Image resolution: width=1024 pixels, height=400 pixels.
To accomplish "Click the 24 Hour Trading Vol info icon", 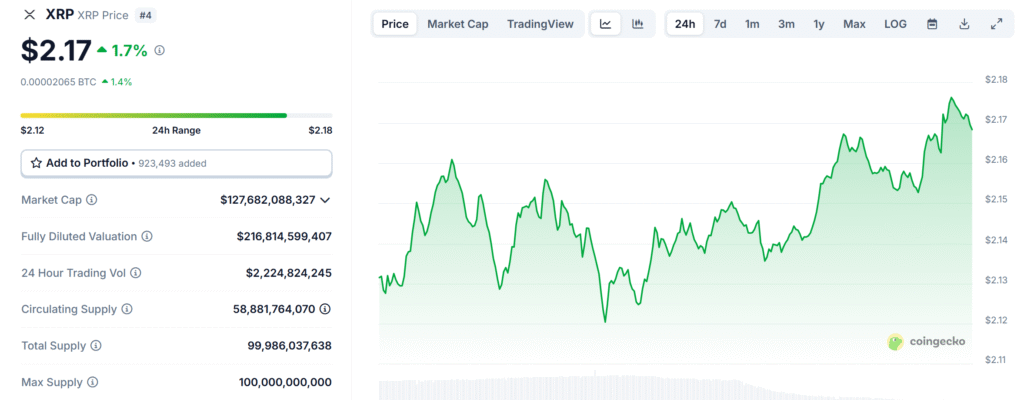I will (x=136, y=273).
